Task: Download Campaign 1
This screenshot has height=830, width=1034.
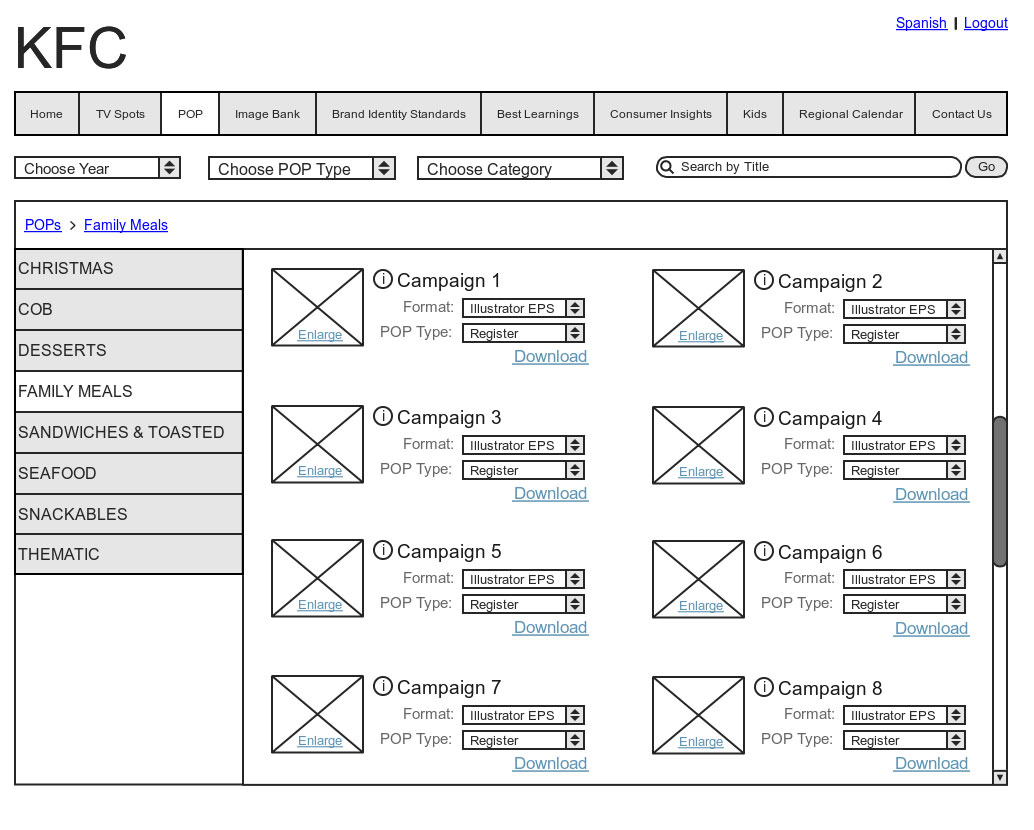Action: pos(551,356)
